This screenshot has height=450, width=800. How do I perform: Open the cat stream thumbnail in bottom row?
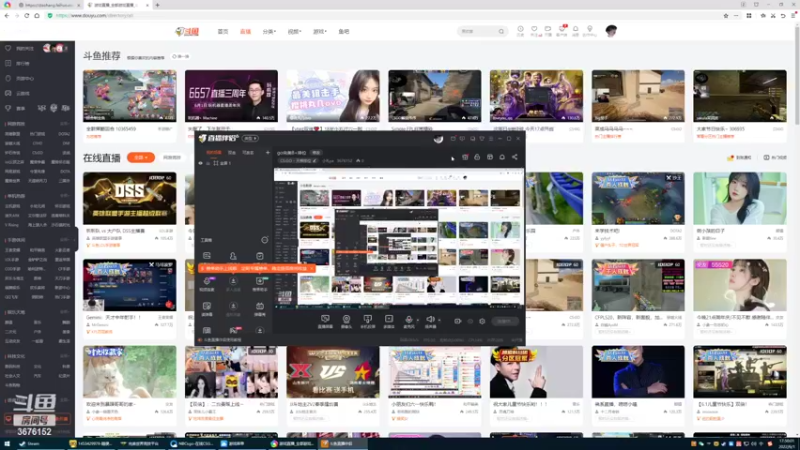pos(130,372)
